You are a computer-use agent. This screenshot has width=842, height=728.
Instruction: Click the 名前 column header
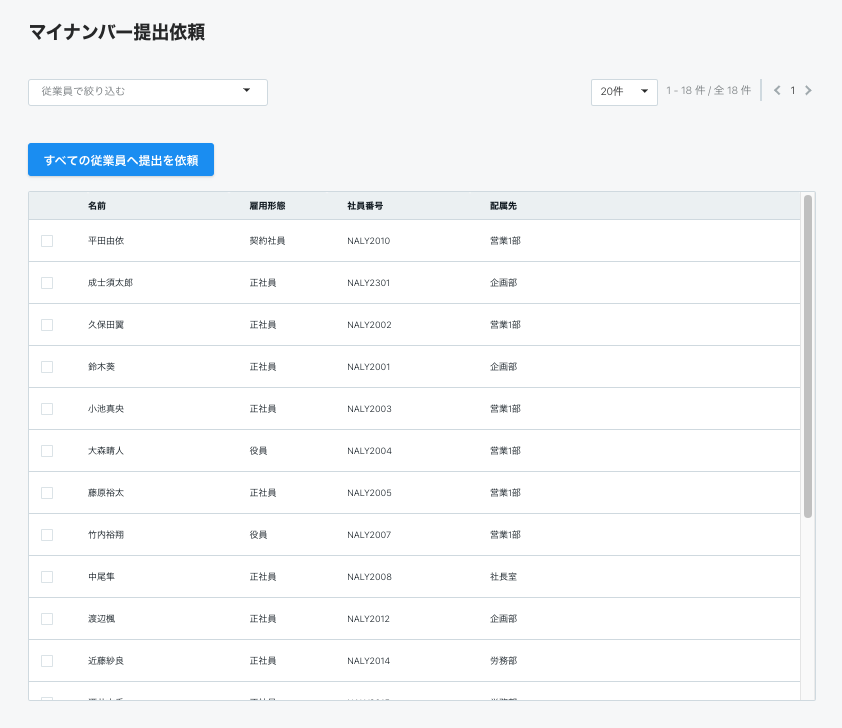click(97, 206)
